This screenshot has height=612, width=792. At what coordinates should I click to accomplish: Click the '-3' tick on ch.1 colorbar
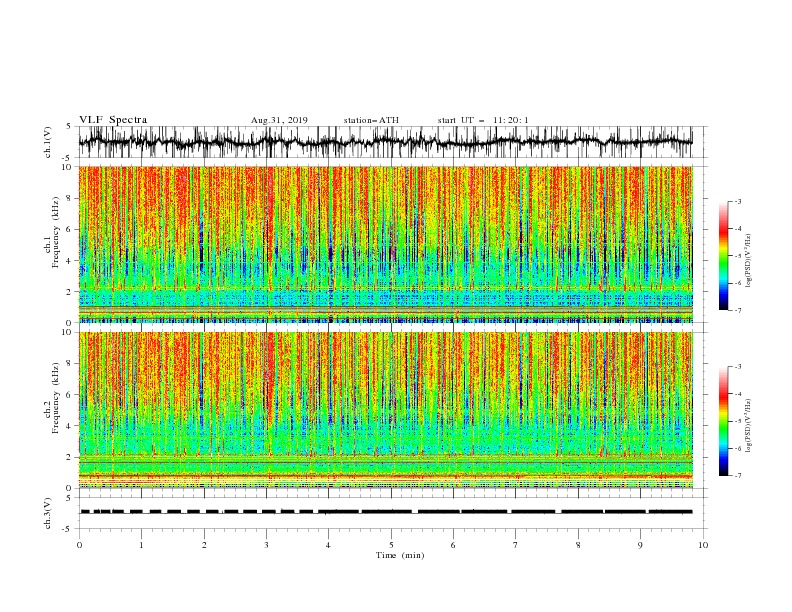(737, 201)
